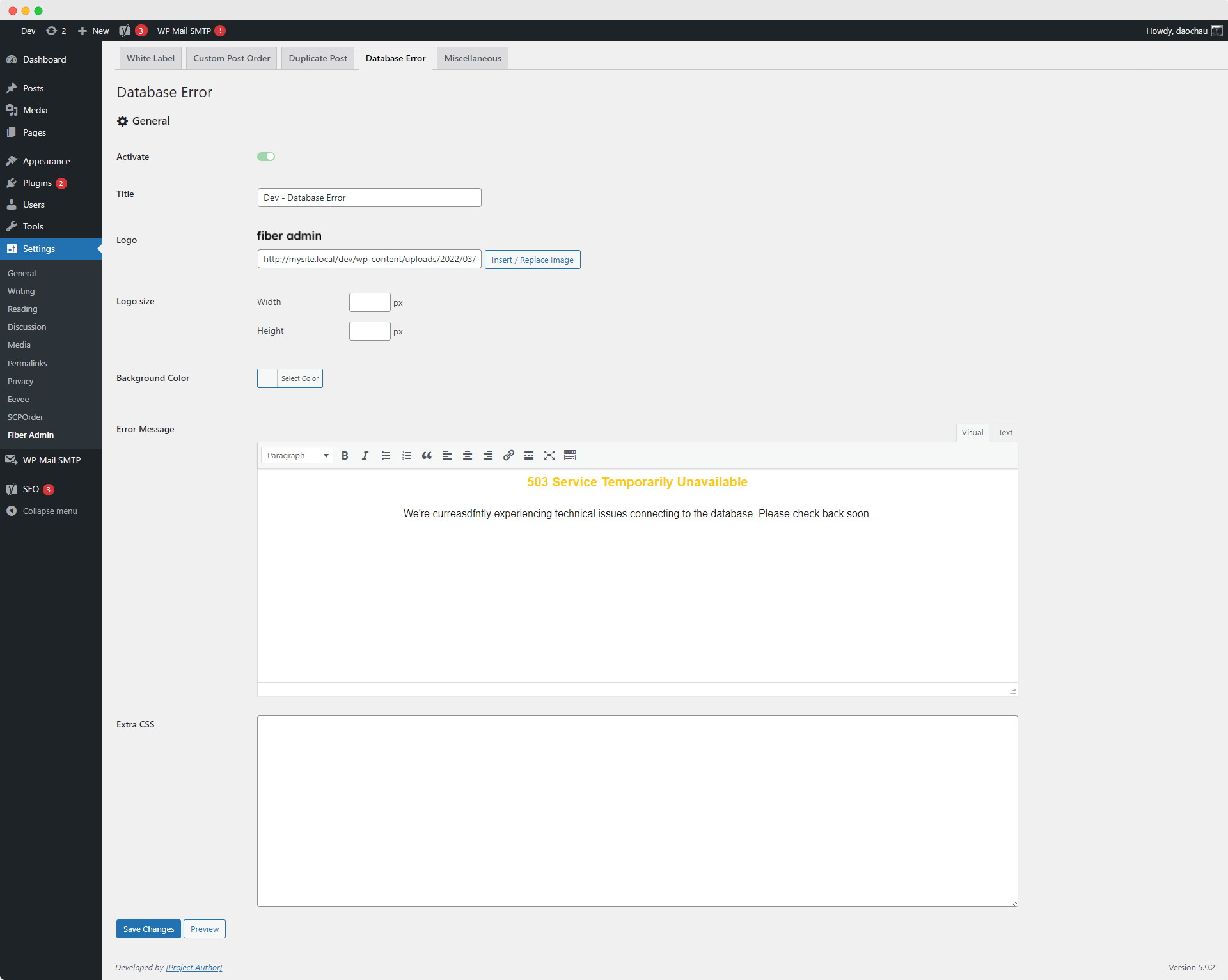Screen dimensions: 1228x980
Task: Open the Paragraph format dropdown
Action: pyautogui.click(x=297, y=455)
